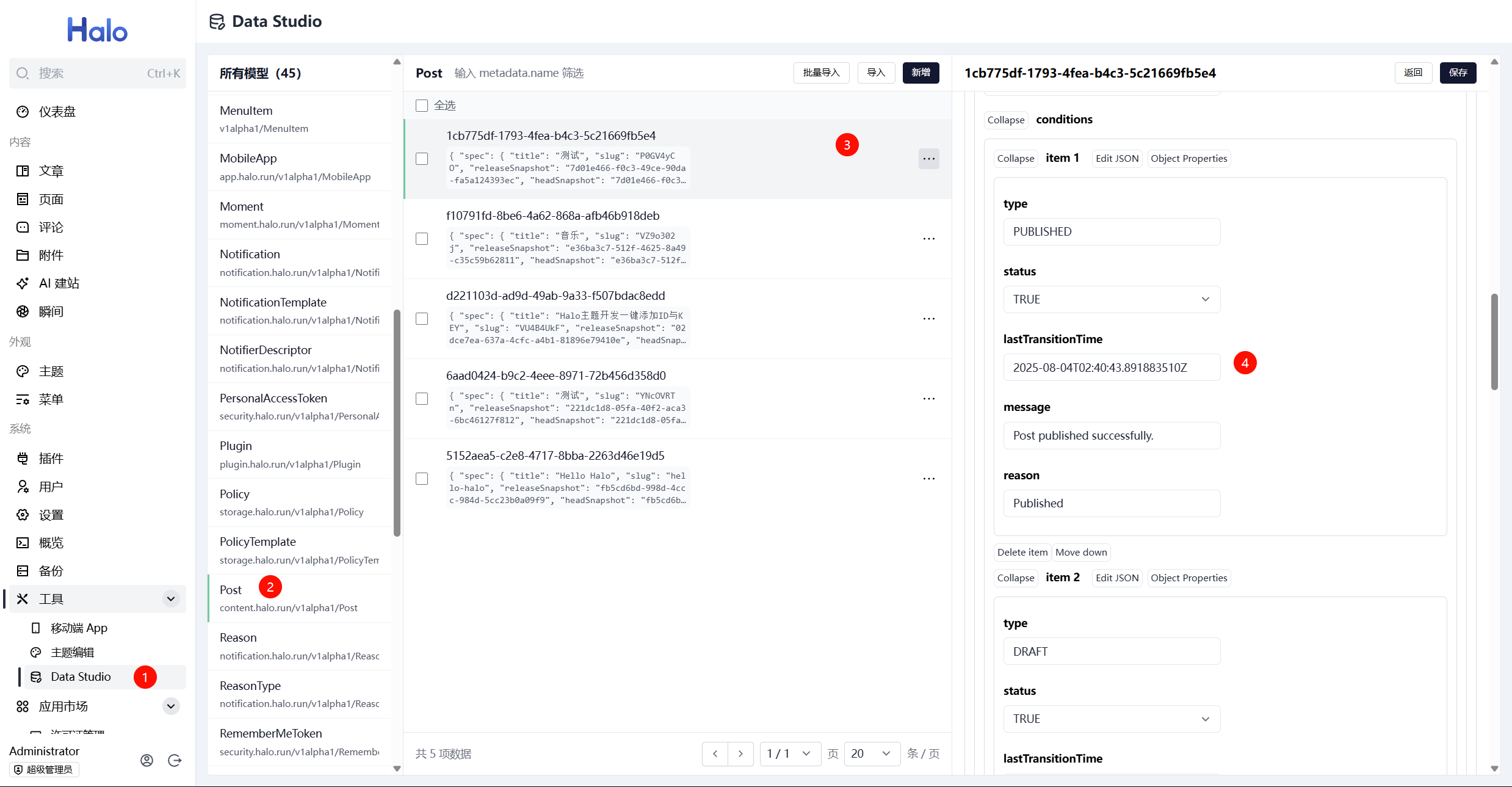Go to the next page arrow
1512x787 pixels.
tap(740, 753)
